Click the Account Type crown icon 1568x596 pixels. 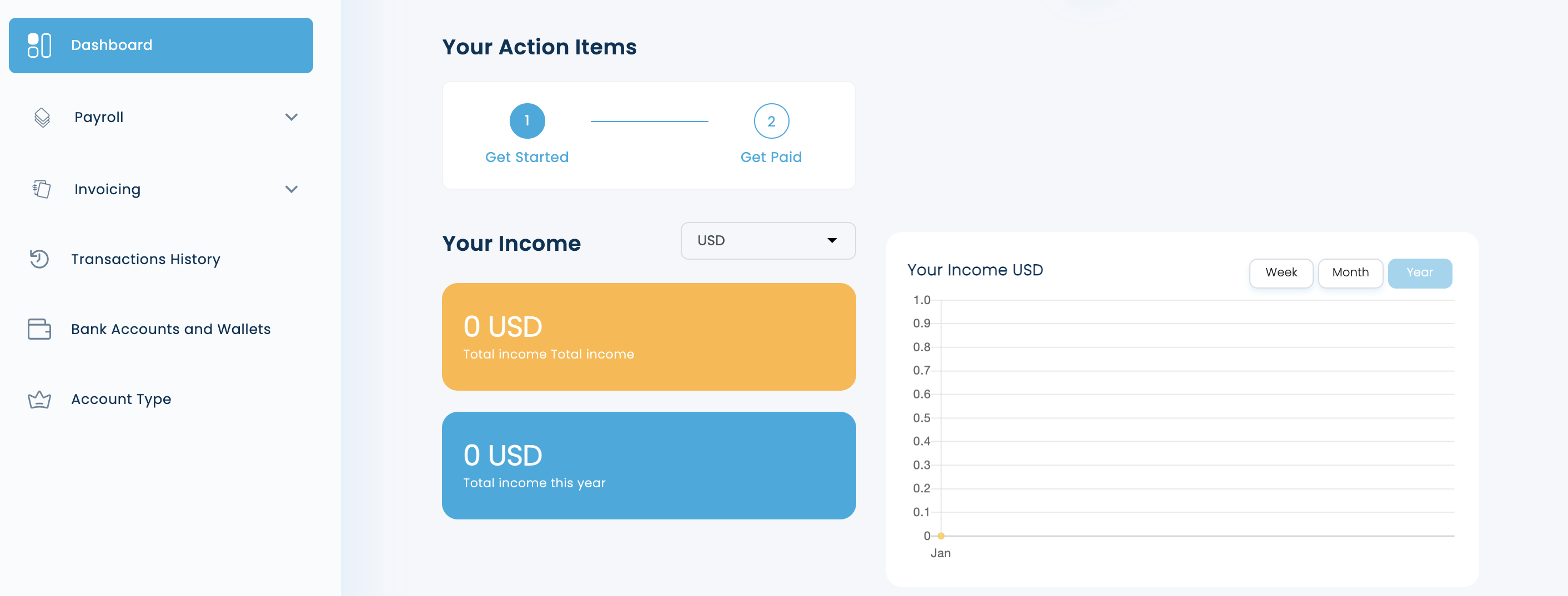[39, 400]
